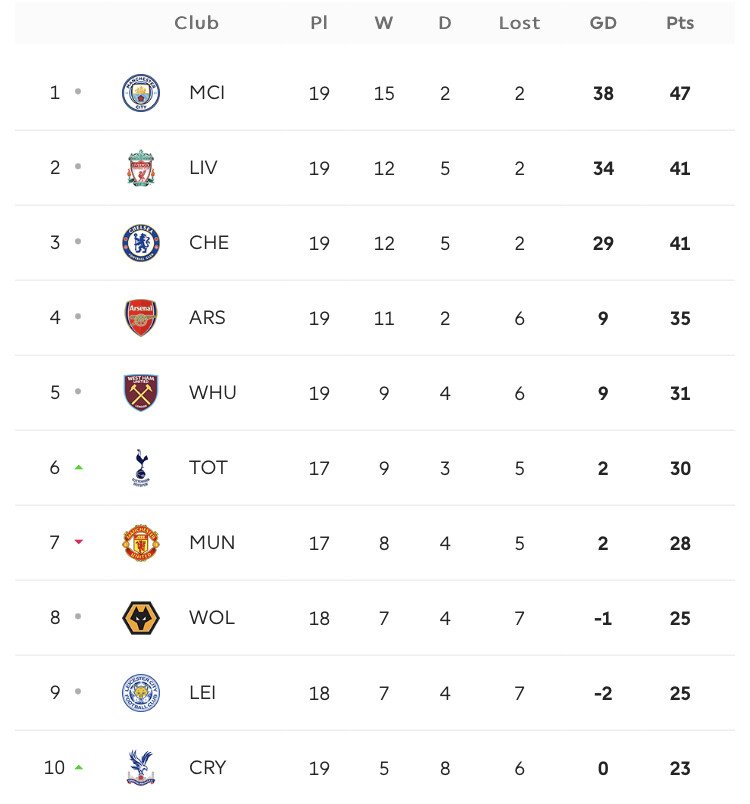Sort by the GD column header
This screenshot has width=750, height=804.
tap(603, 23)
